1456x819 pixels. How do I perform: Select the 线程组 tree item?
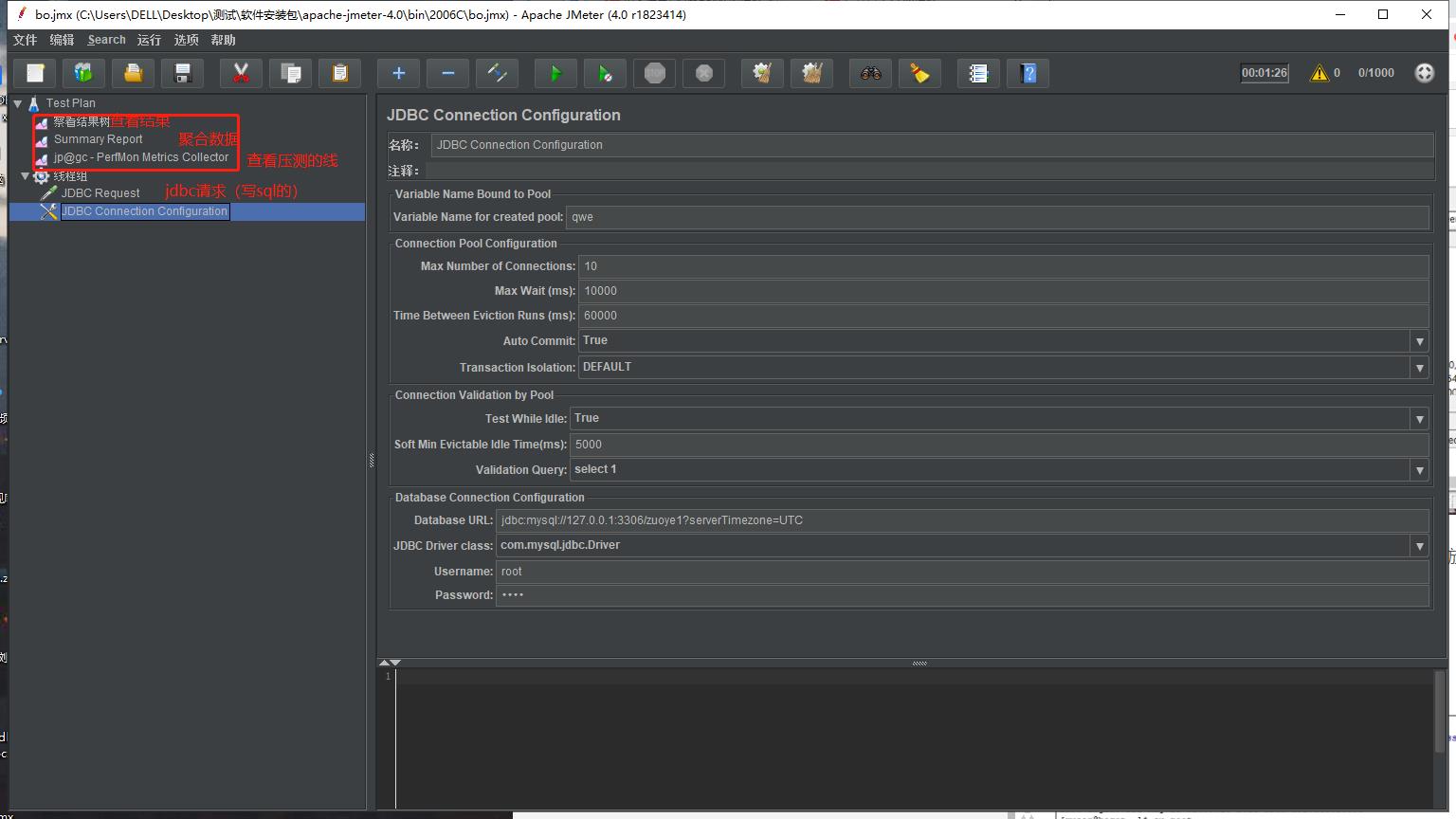(x=70, y=176)
